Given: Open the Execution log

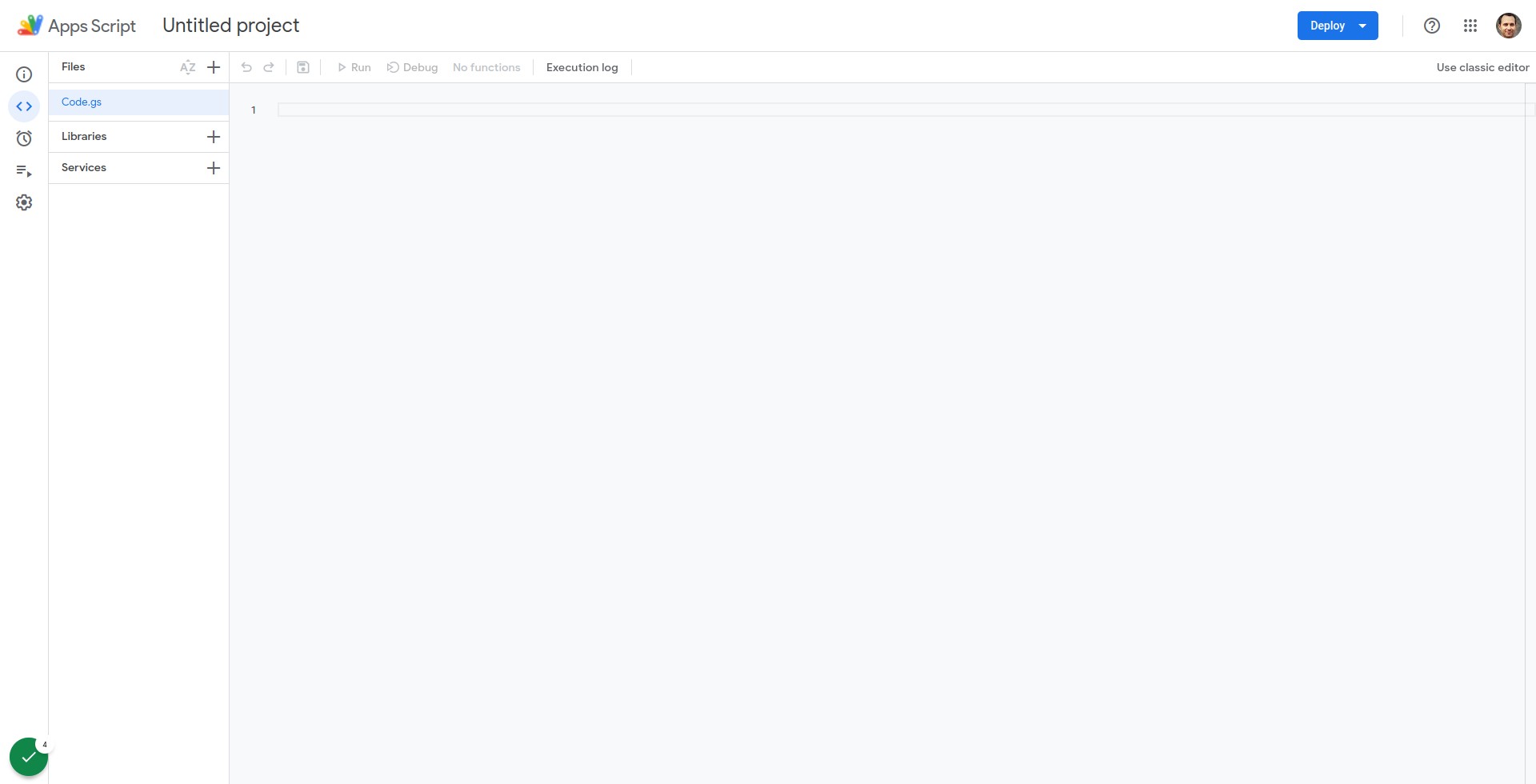Looking at the screenshot, I should 582,67.
